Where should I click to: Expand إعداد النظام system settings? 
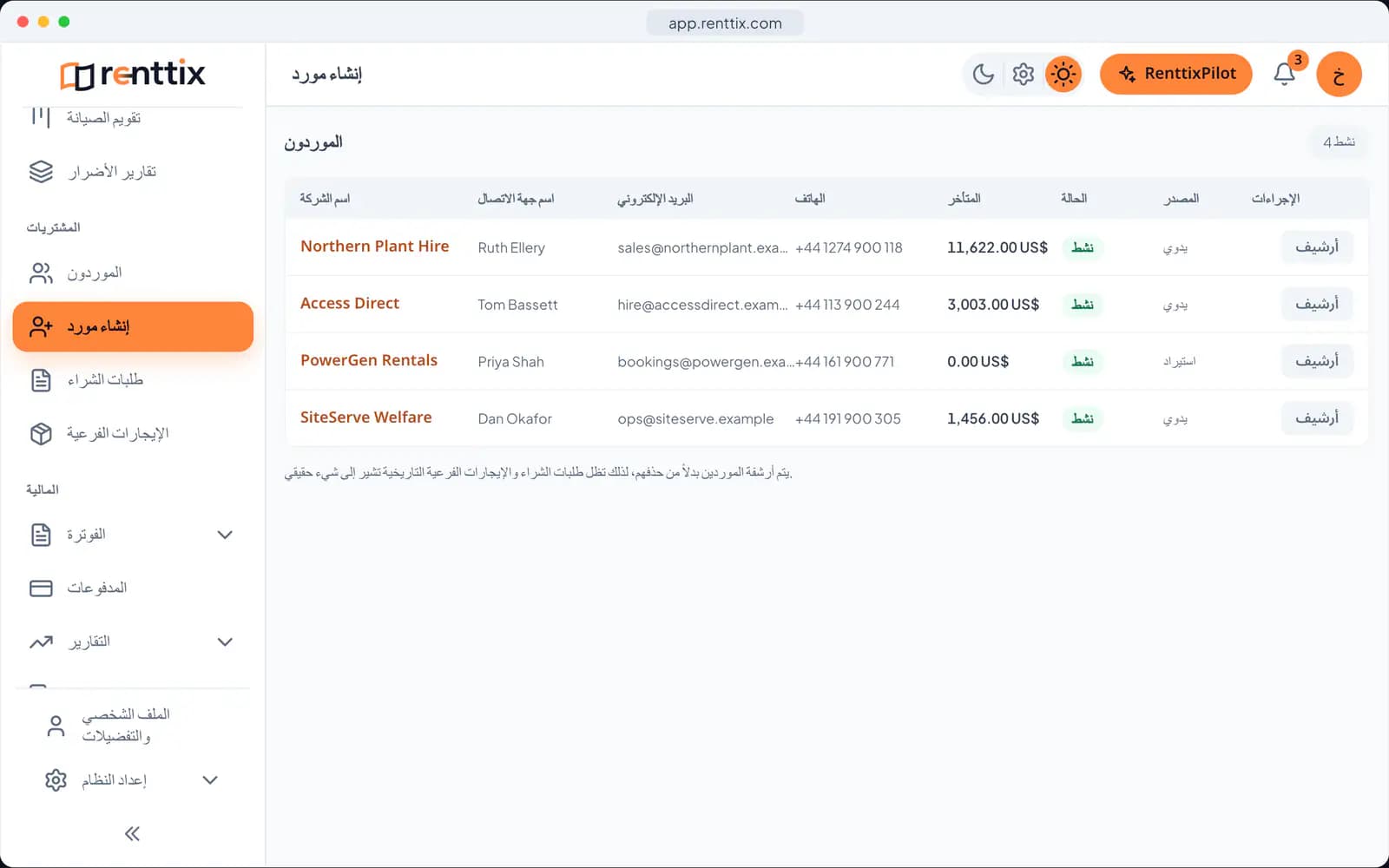click(x=132, y=779)
